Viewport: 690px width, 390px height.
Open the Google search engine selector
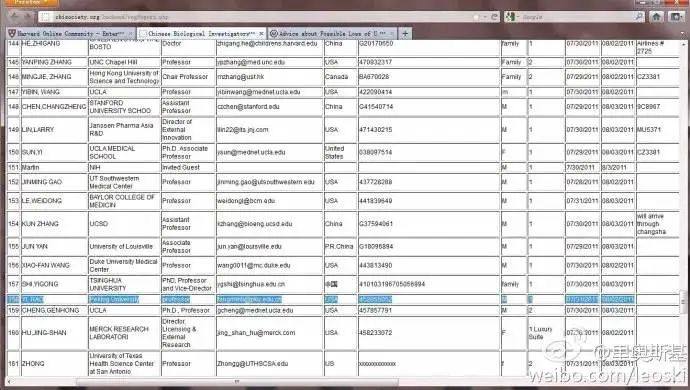click(x=512, y=17)
